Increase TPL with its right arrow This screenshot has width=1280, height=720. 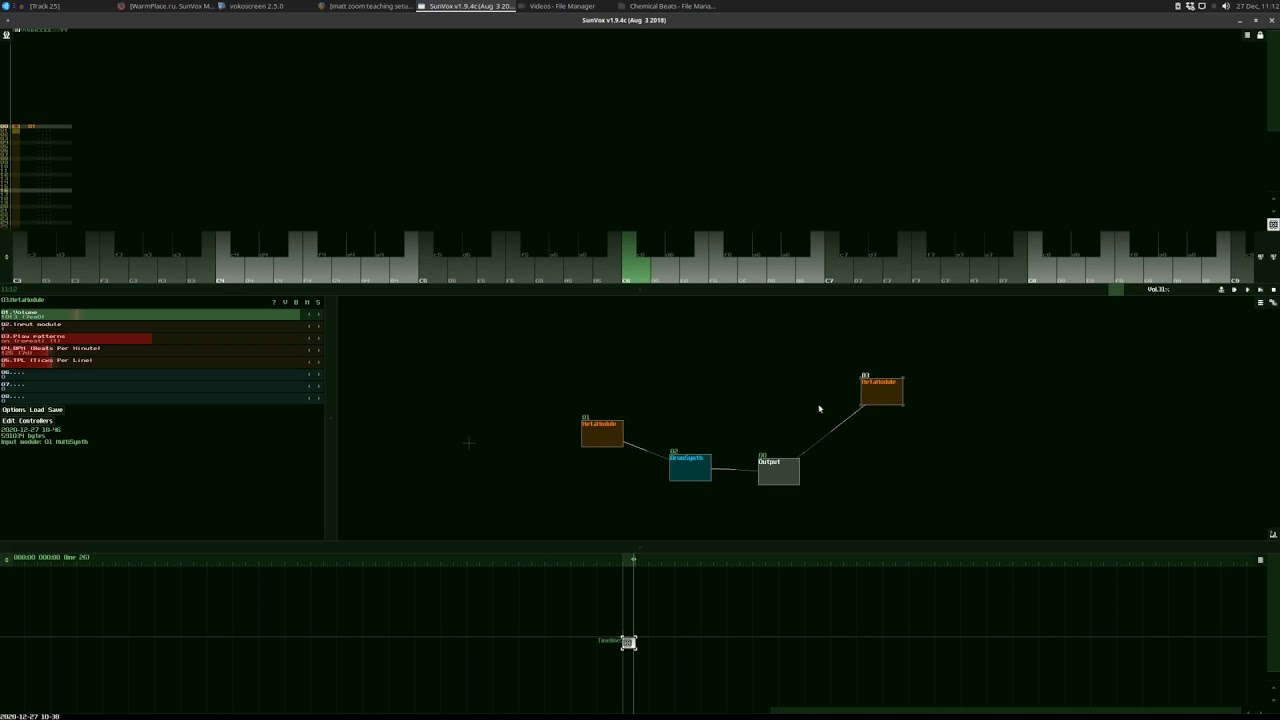[x=319, y=362]
